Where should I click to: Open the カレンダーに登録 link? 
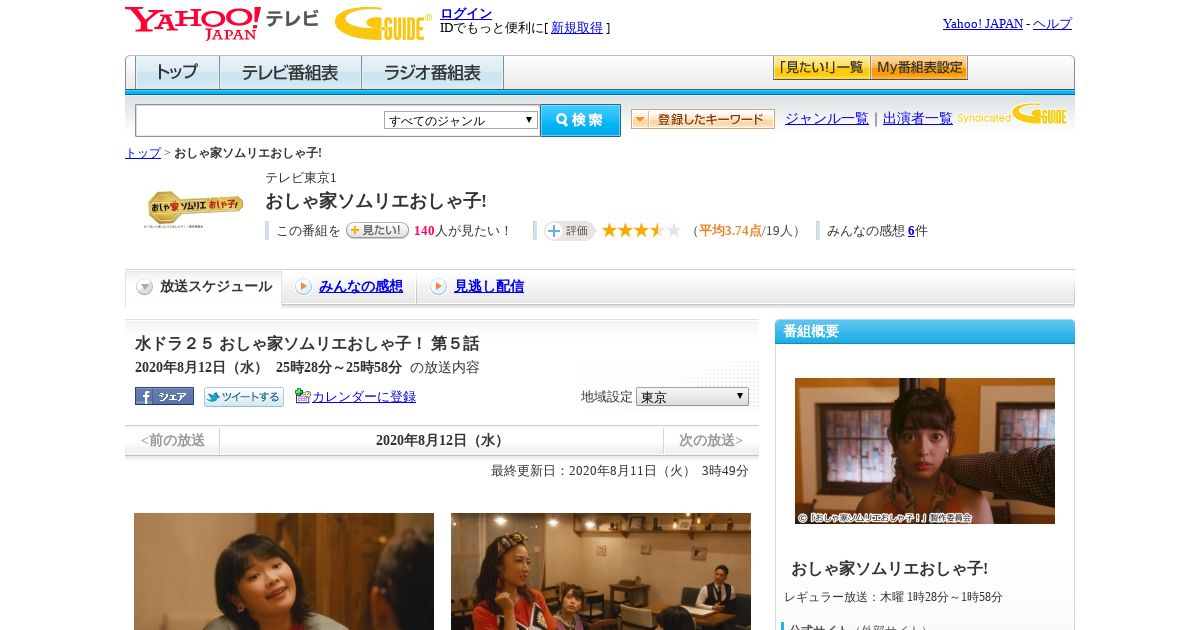point(364,396)
